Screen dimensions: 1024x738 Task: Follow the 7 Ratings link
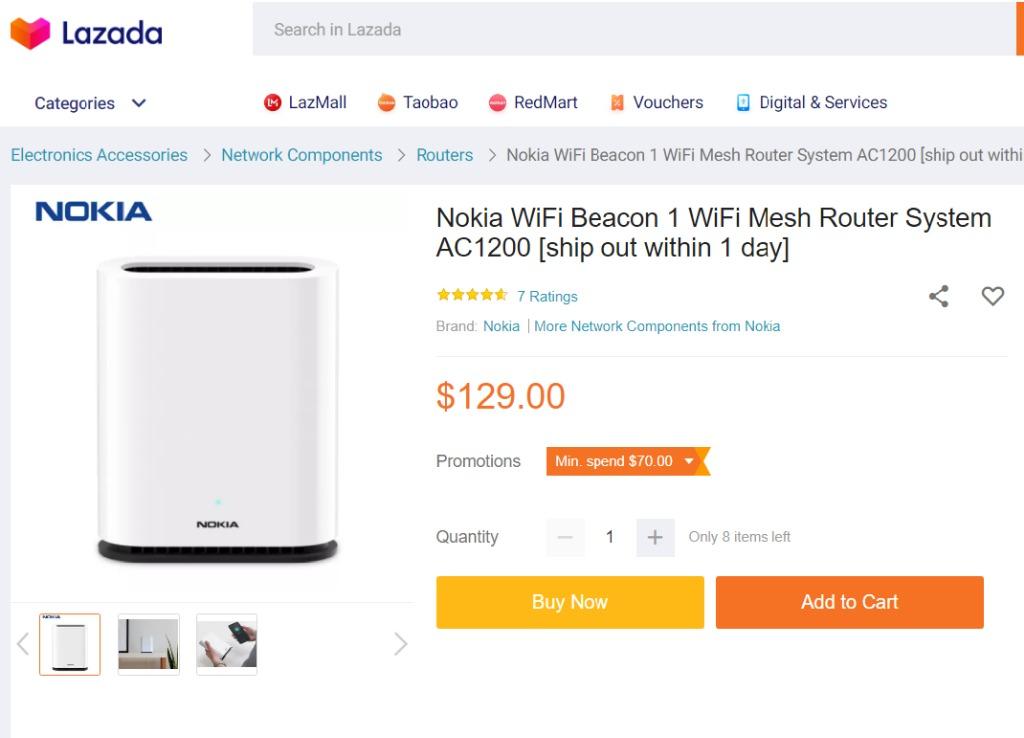pos(548,296)
